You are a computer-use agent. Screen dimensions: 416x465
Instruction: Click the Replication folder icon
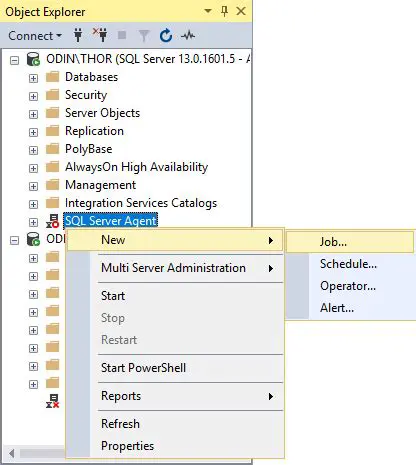click(x=52, y=131)
